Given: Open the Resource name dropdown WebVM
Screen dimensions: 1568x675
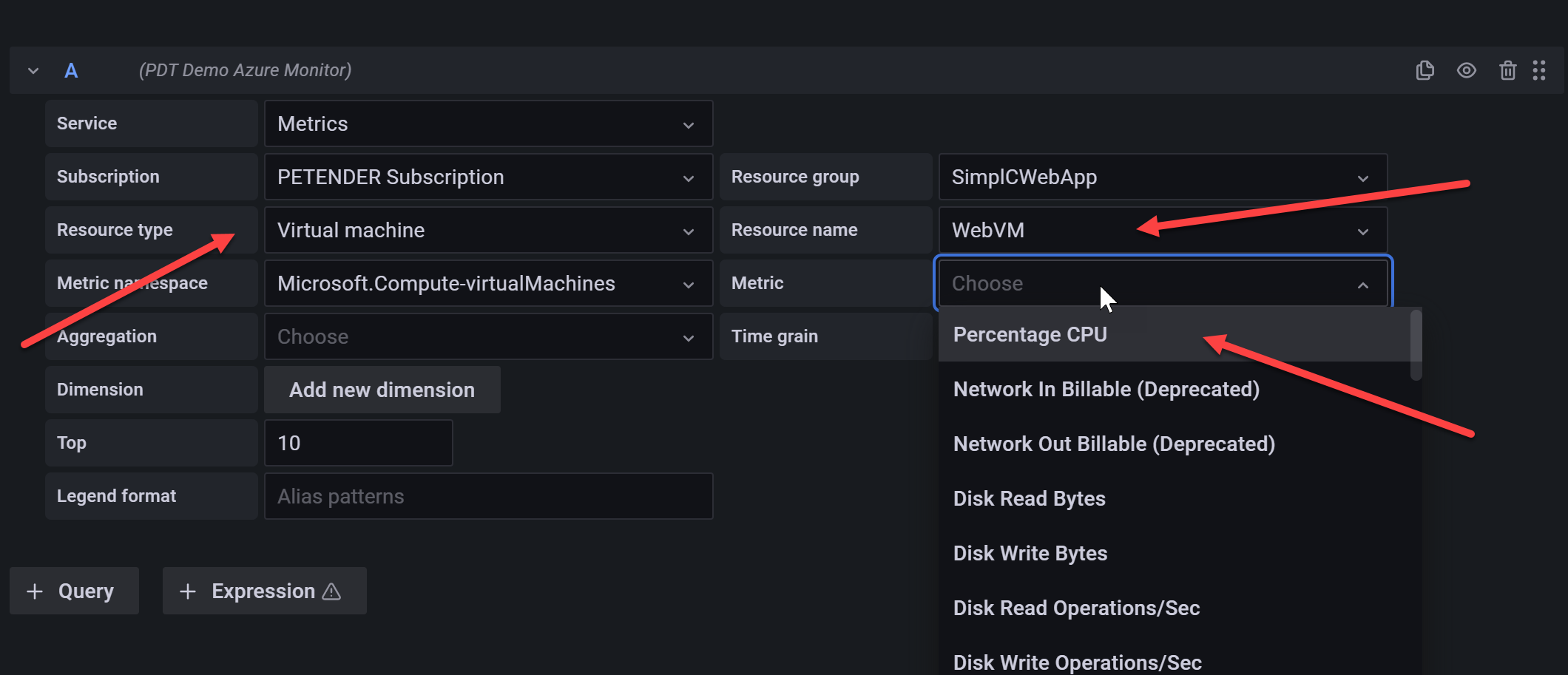Looking at the screenshot, I should 1163,230.
